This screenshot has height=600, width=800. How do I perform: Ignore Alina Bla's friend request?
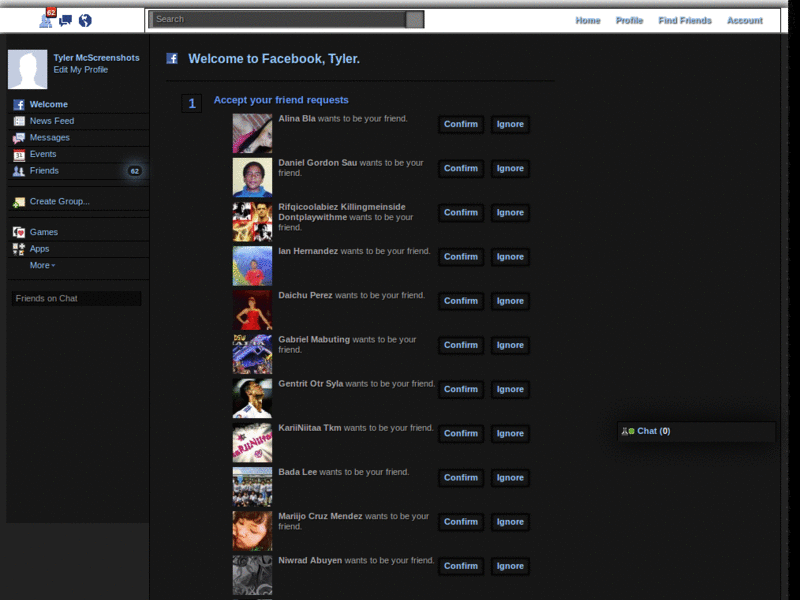510,124
